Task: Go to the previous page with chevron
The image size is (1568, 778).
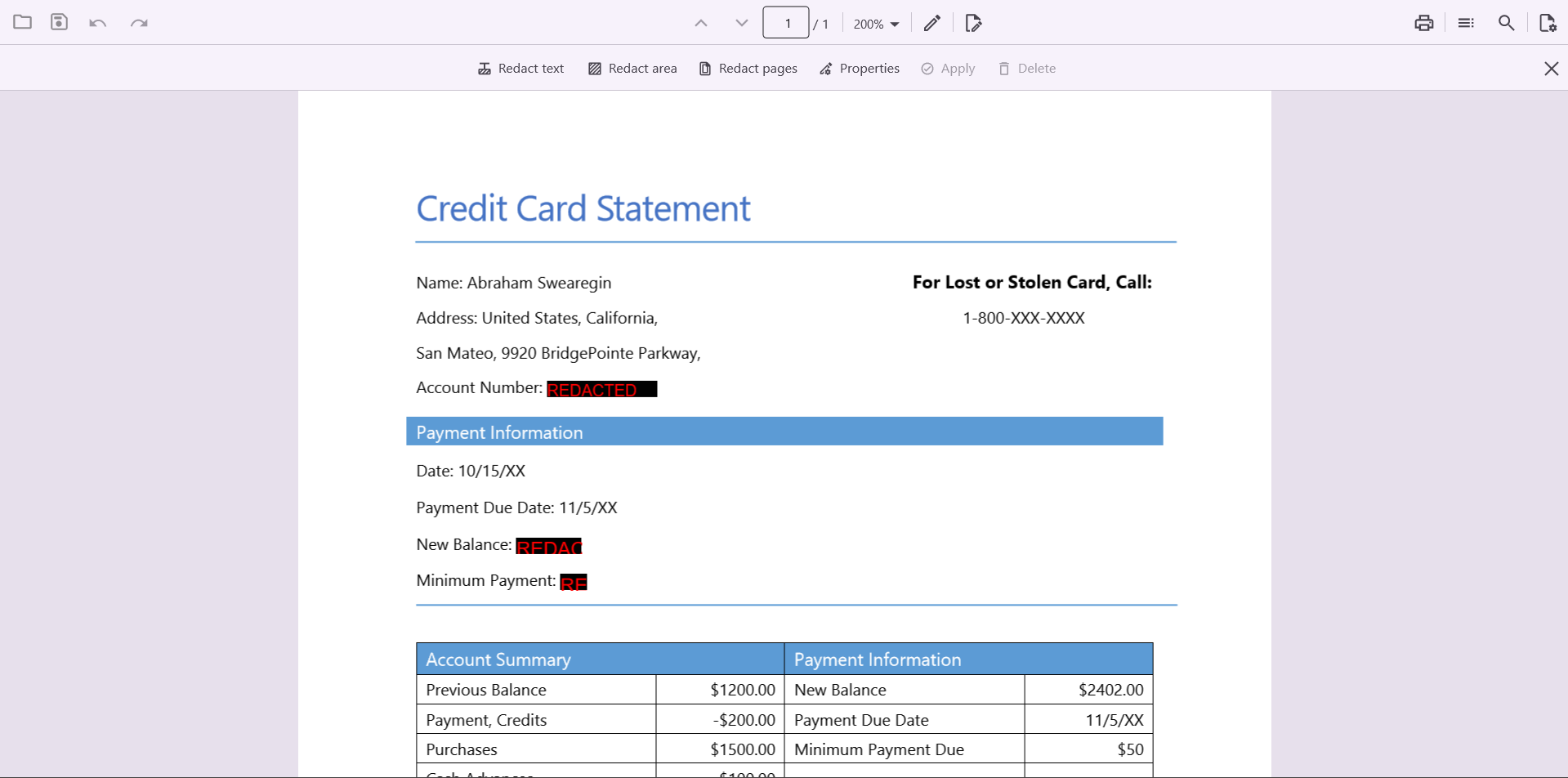Action: point(700,23)
